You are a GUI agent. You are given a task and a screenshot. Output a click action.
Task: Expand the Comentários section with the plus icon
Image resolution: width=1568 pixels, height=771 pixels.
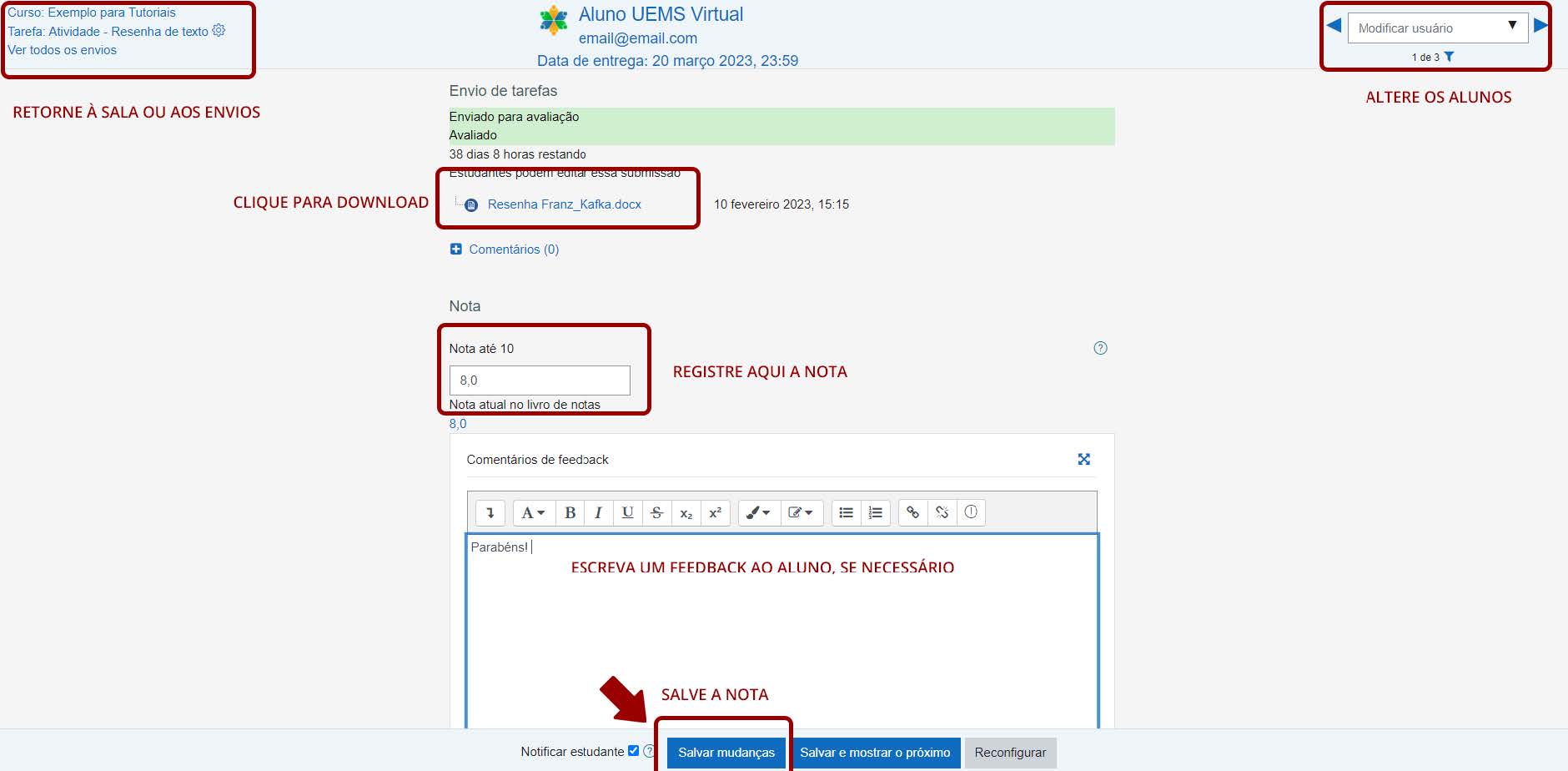click(x=456, y=249)
